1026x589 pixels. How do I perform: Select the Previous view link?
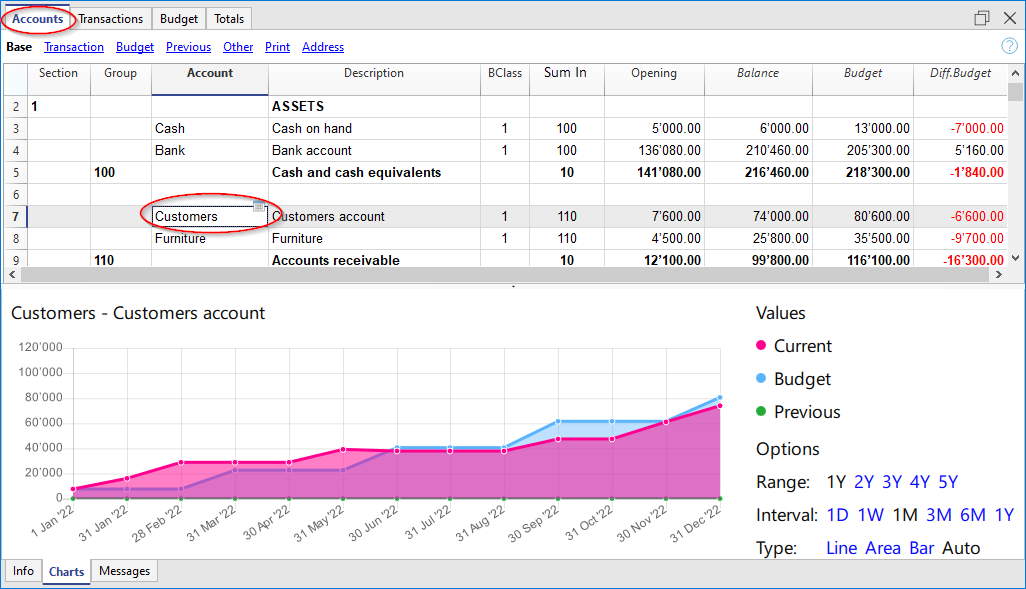(x=188, y=47)
